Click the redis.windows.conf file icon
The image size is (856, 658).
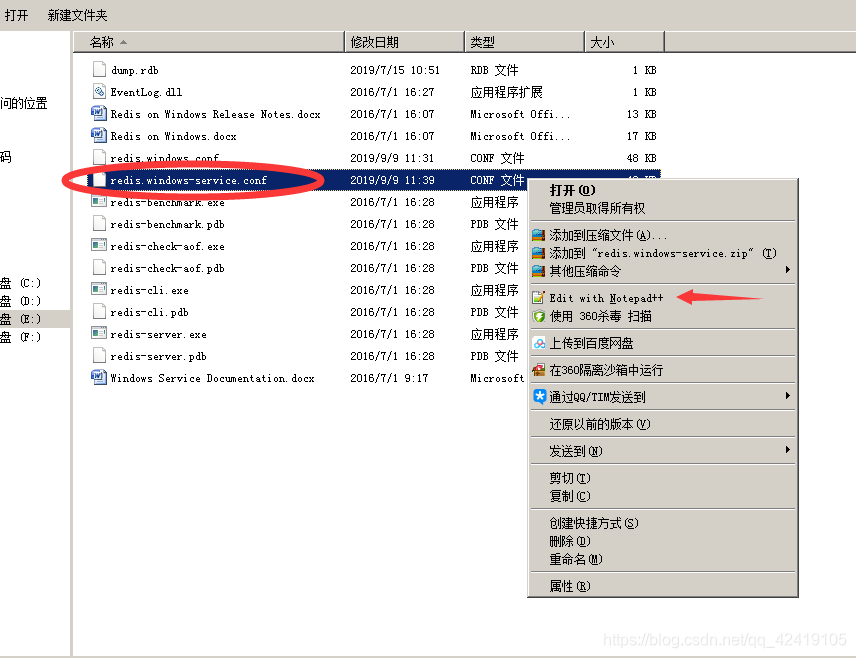(99, 157)
